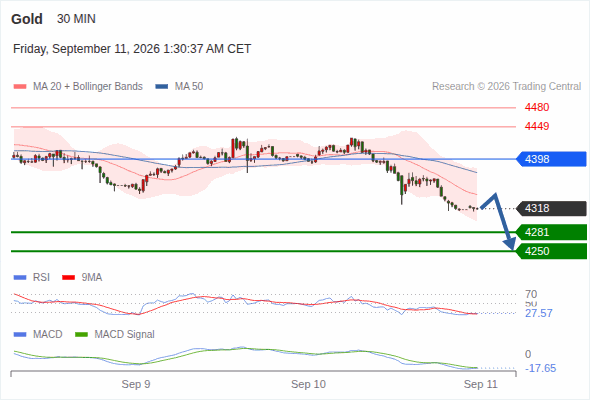Click the red 9MA legend marker

point(68,278)
